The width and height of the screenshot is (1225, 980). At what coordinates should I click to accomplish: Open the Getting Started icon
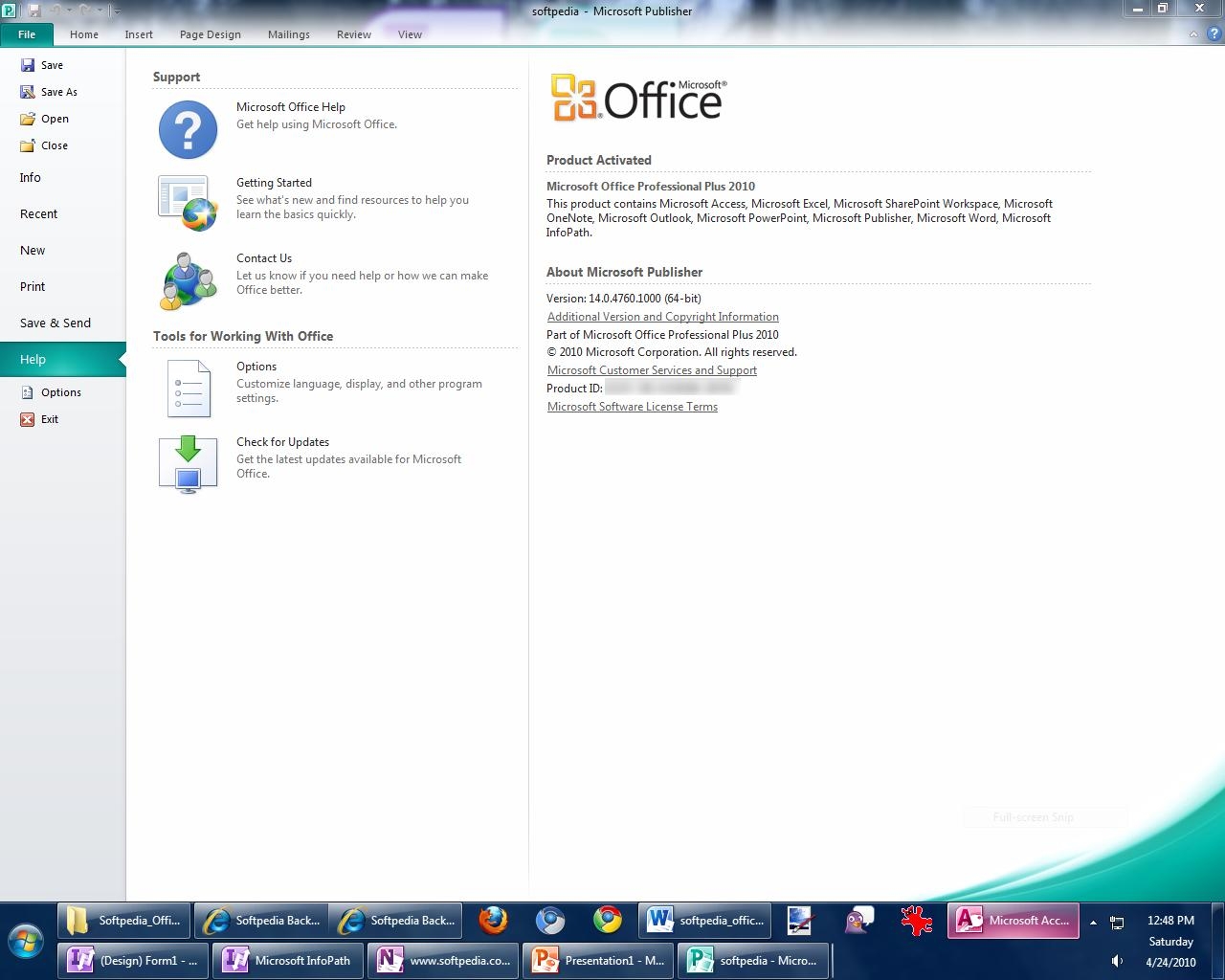click(188, 203)
